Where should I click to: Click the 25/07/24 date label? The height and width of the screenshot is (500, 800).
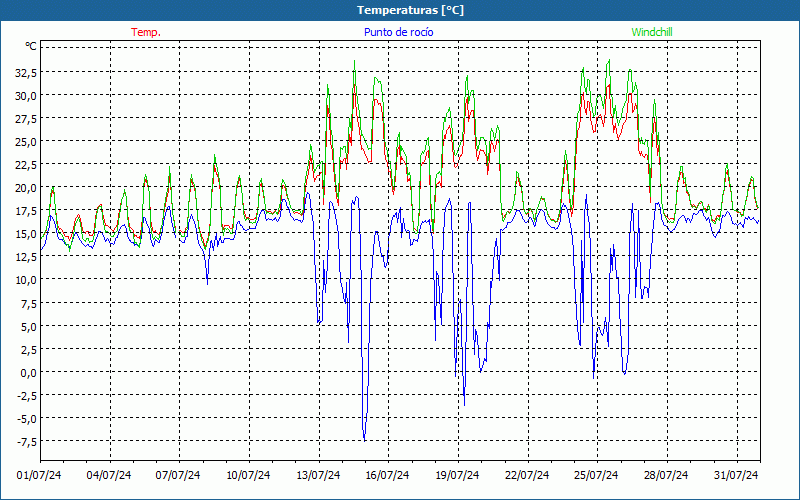pos(596,475)
